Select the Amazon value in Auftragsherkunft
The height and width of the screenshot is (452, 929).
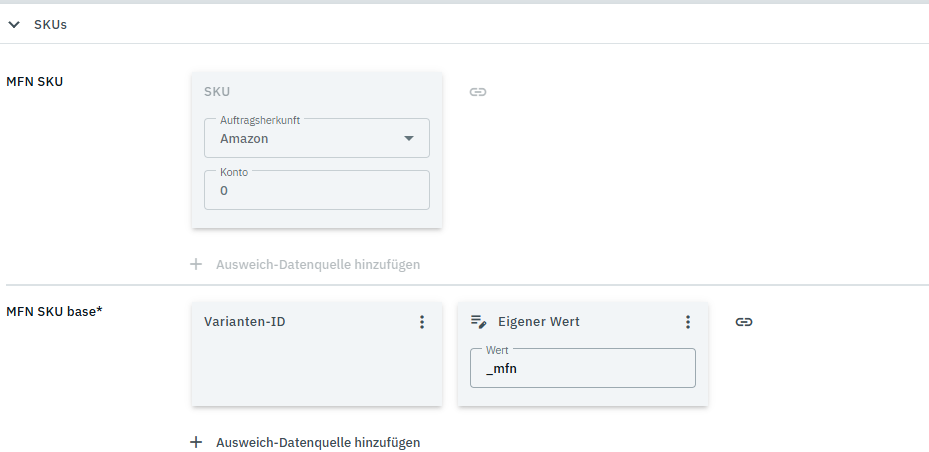(x=245, y=139)
